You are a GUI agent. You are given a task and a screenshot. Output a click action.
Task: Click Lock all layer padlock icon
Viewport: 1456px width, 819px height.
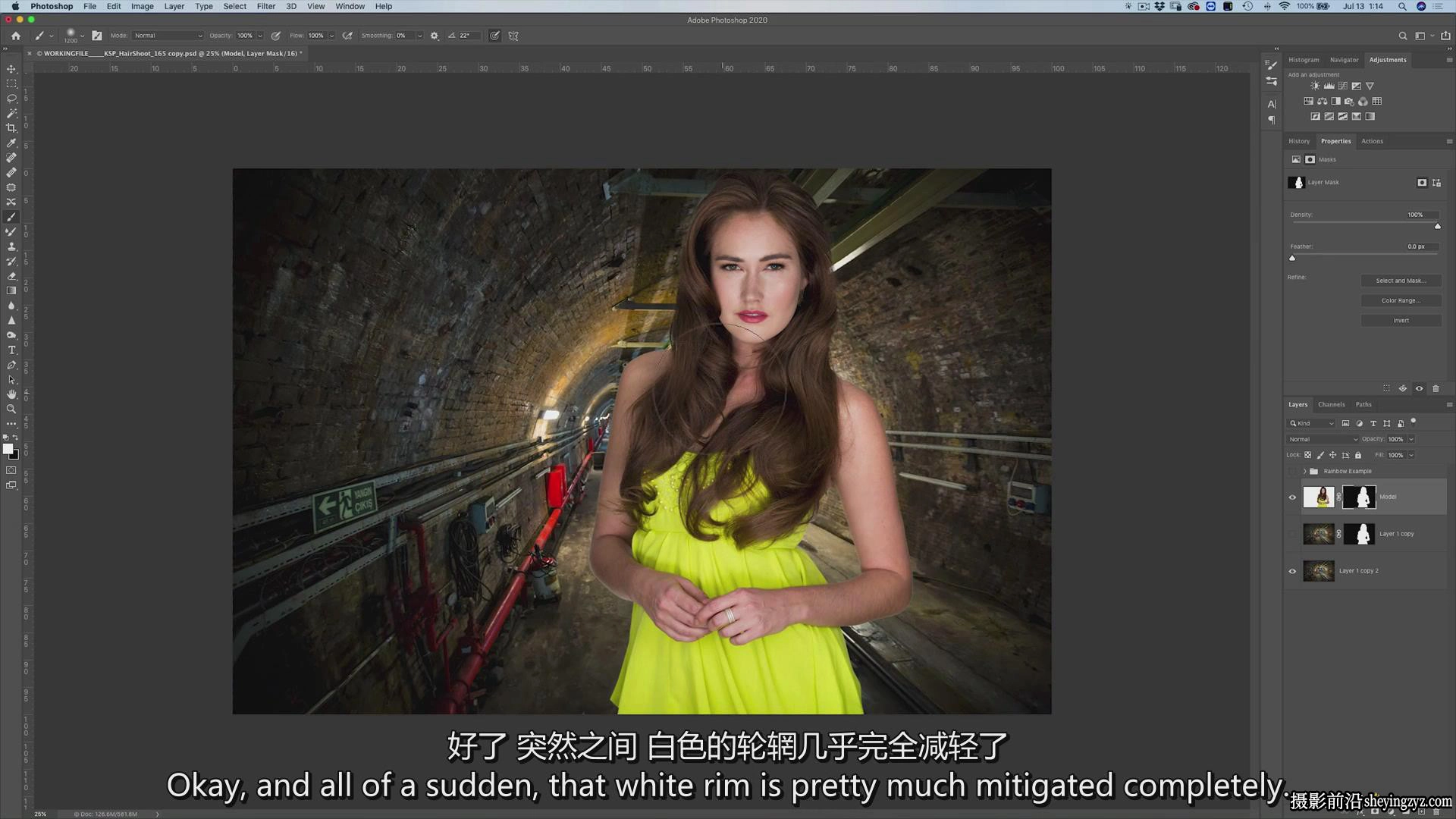pos(1358,455)
